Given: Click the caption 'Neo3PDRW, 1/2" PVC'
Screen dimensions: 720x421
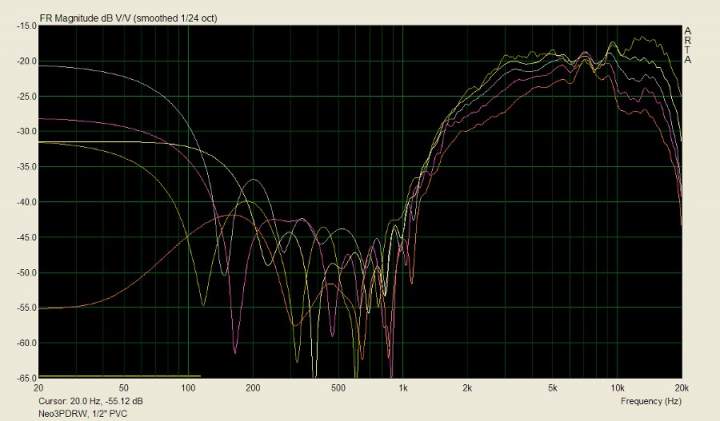Looking at the screenshot, I should click(x=83, y=414).
